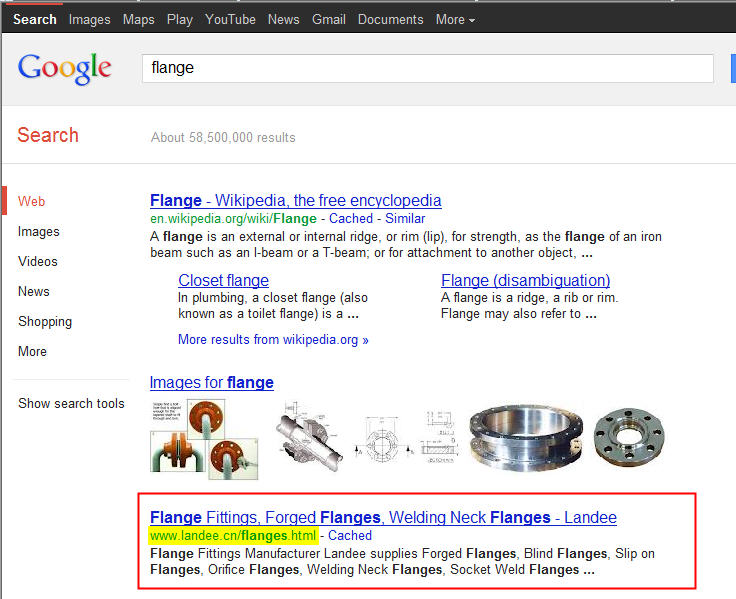
Task: Go to YouTube from top bar
Action: click(230, 19)
